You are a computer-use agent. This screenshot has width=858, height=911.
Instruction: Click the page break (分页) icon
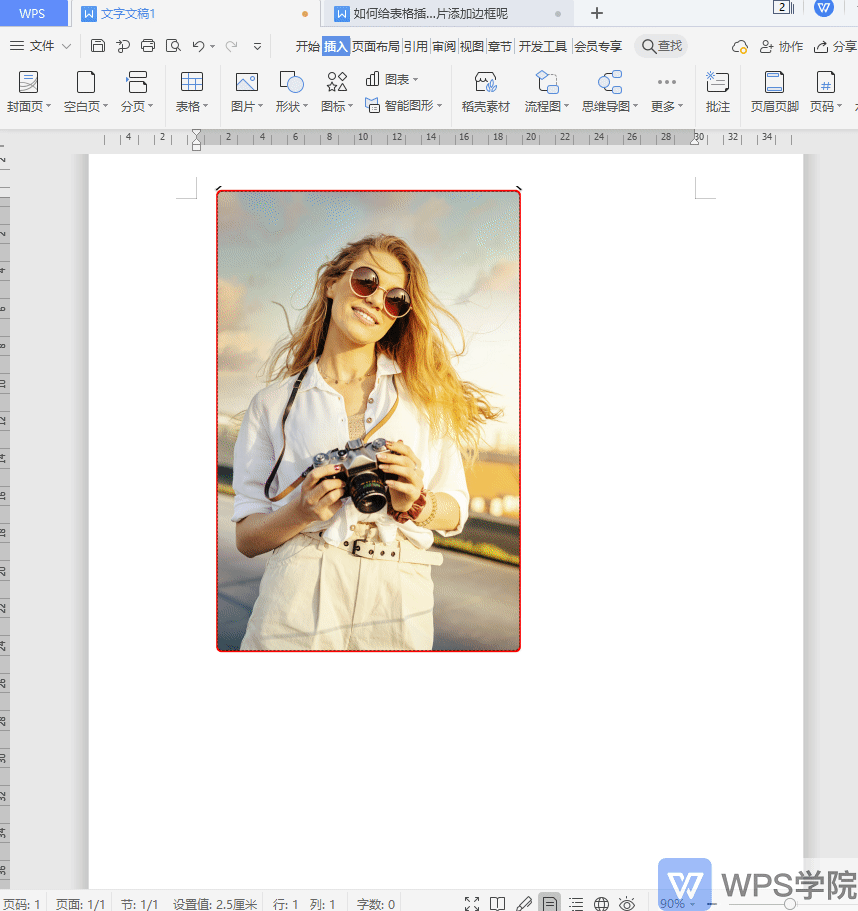pos(137,82)
